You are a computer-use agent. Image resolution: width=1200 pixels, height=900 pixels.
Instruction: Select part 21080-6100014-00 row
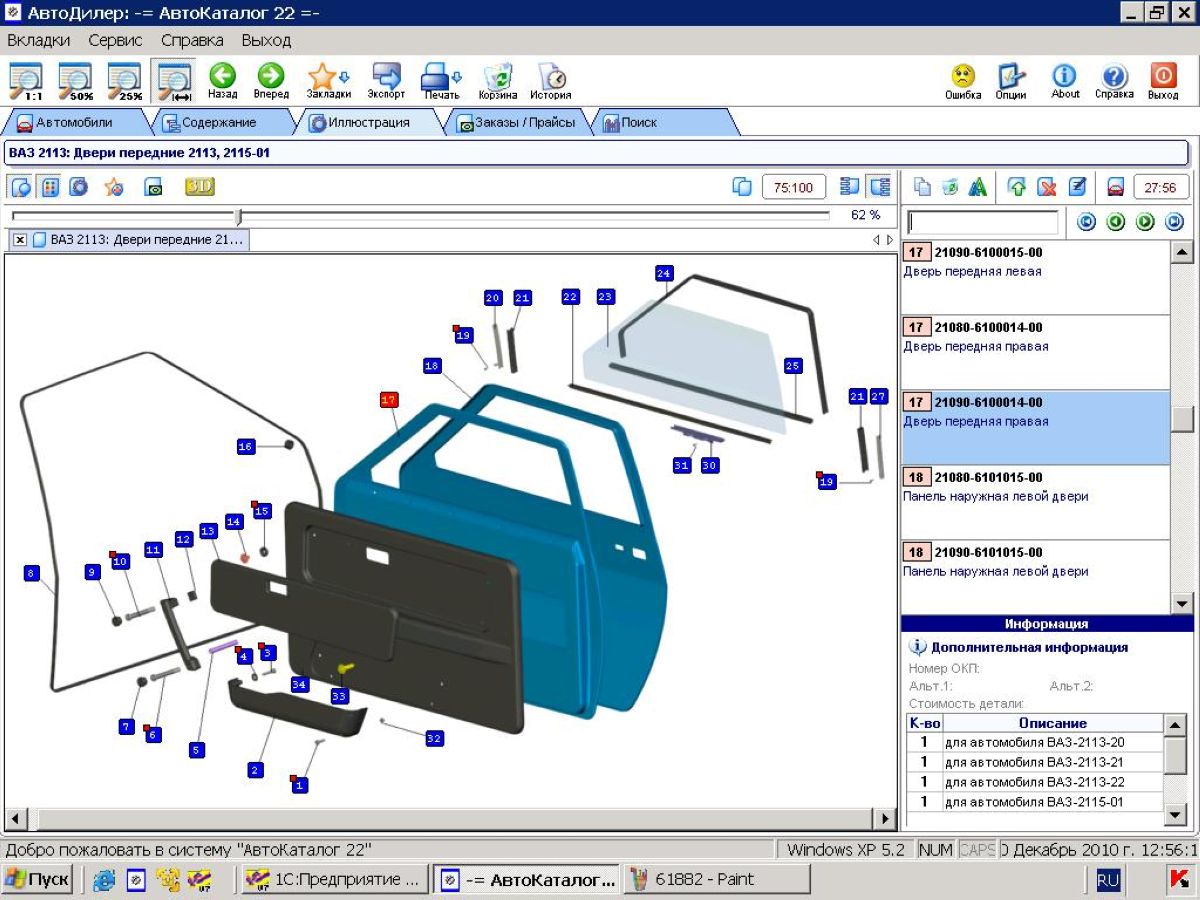1035,352
